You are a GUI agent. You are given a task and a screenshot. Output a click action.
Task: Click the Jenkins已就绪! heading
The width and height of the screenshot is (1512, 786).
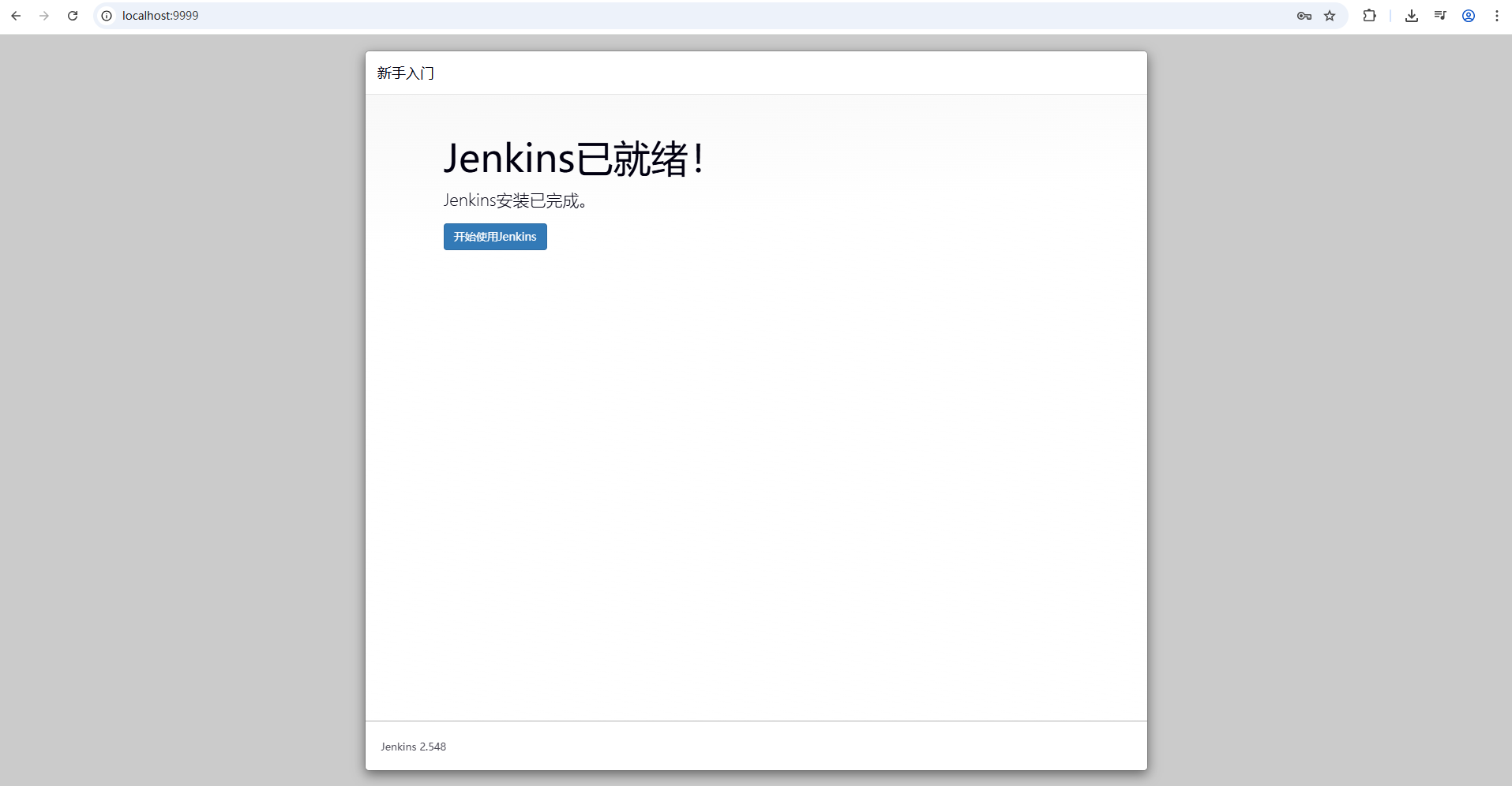point(573,159)
